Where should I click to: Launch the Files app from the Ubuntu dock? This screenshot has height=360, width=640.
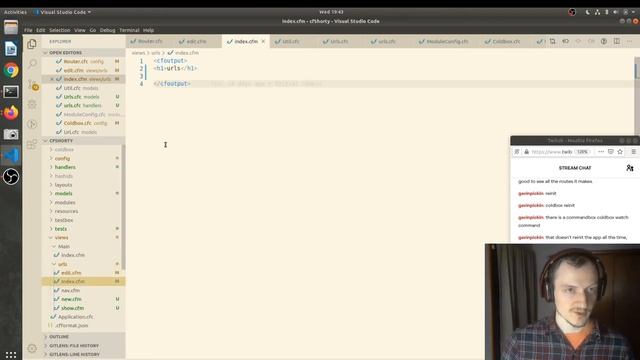[x=11, y=27]
